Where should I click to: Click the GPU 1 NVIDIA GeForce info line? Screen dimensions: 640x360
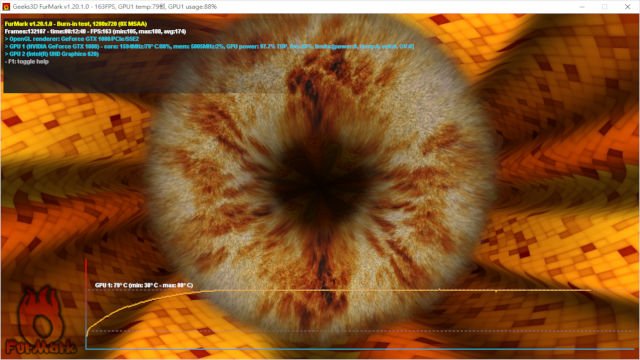209,47
